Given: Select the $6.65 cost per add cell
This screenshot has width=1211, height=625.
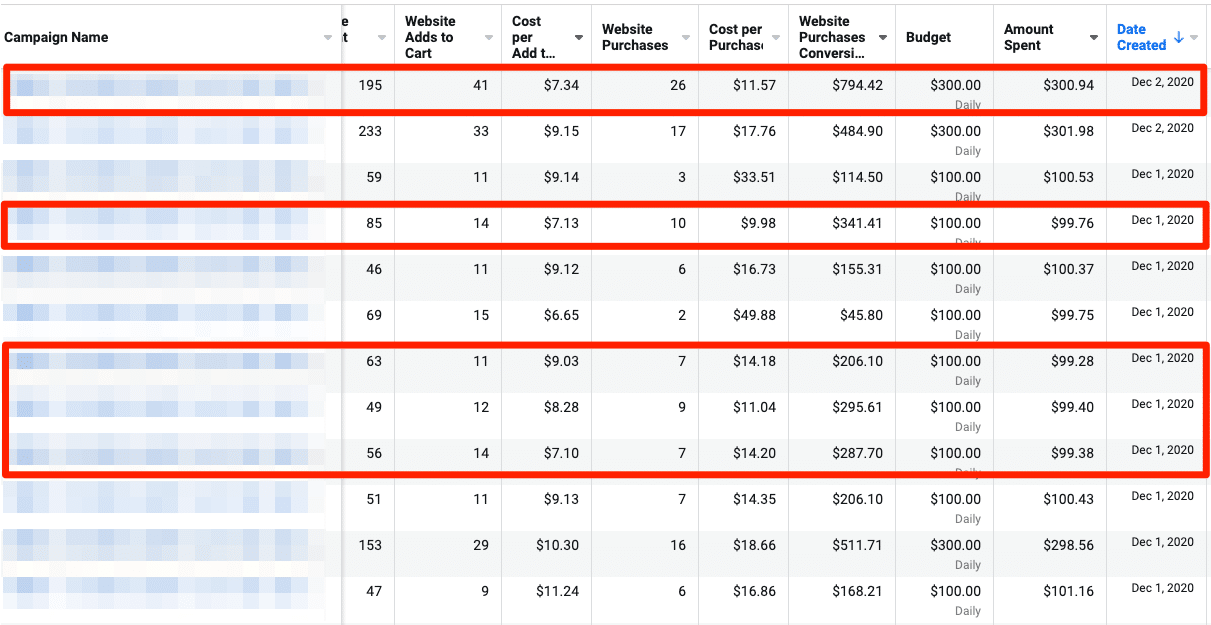Looking at the screenshot, I should pos(558,315).
